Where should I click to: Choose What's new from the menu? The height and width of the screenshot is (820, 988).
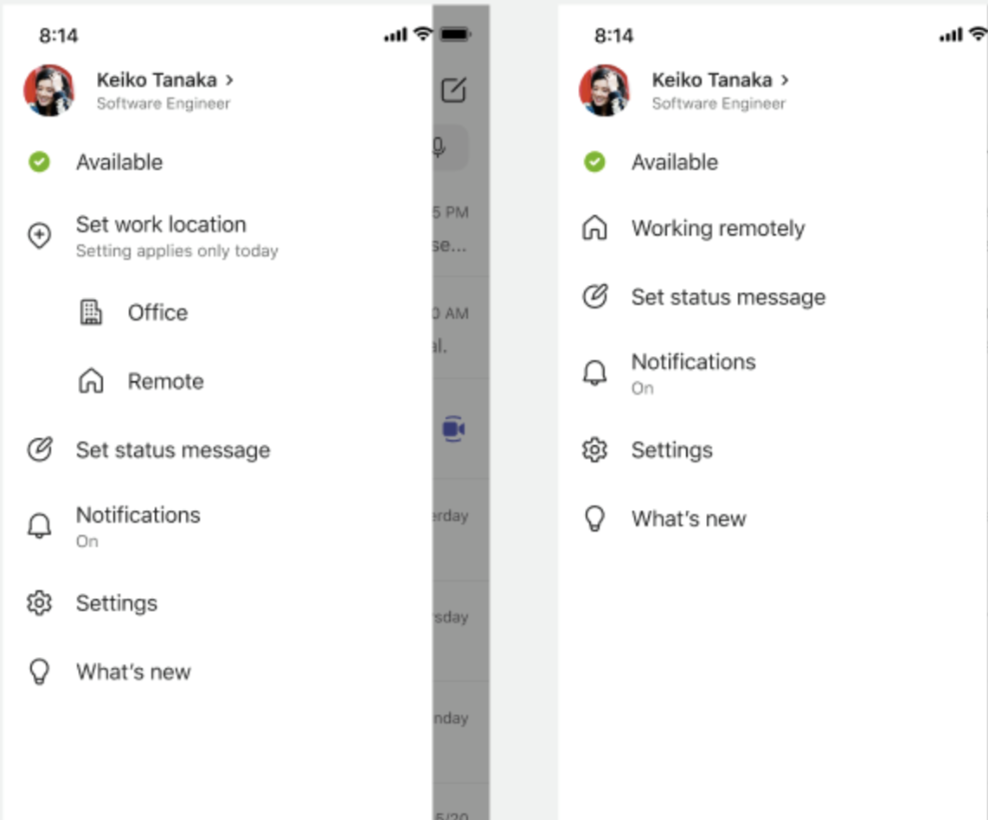tap(687, 518)
